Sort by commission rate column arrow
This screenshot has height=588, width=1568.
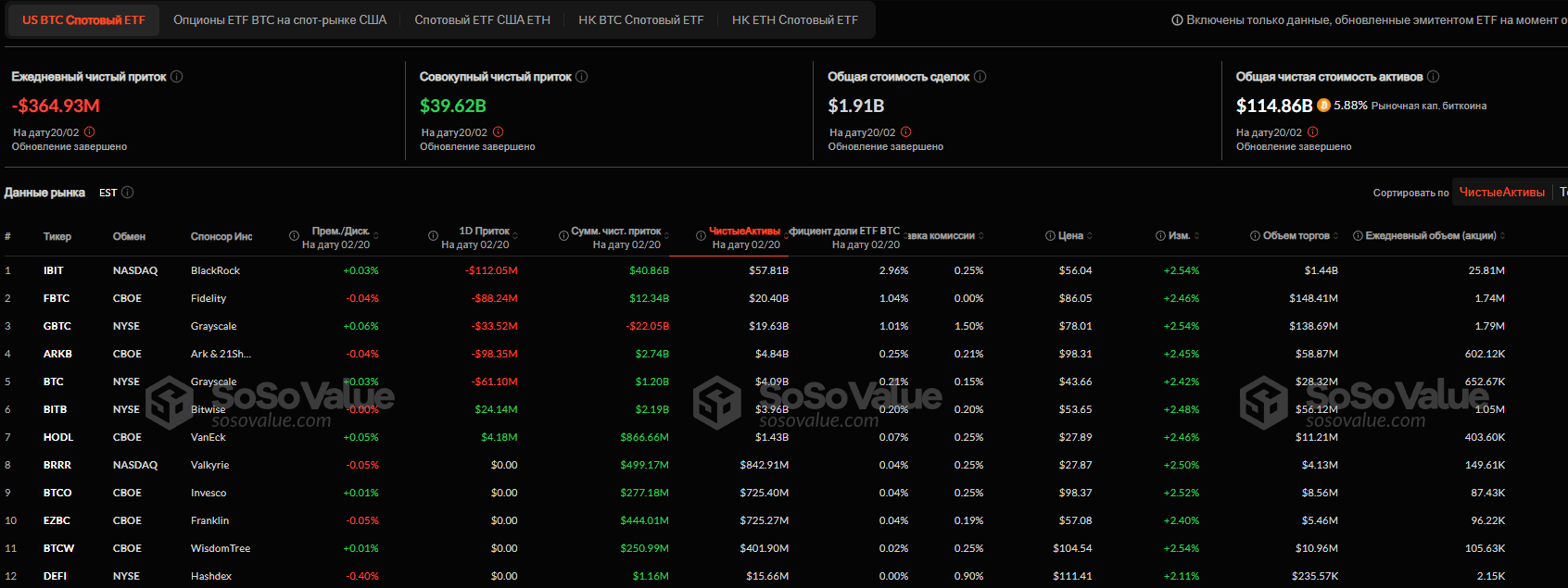click(981, 236)
